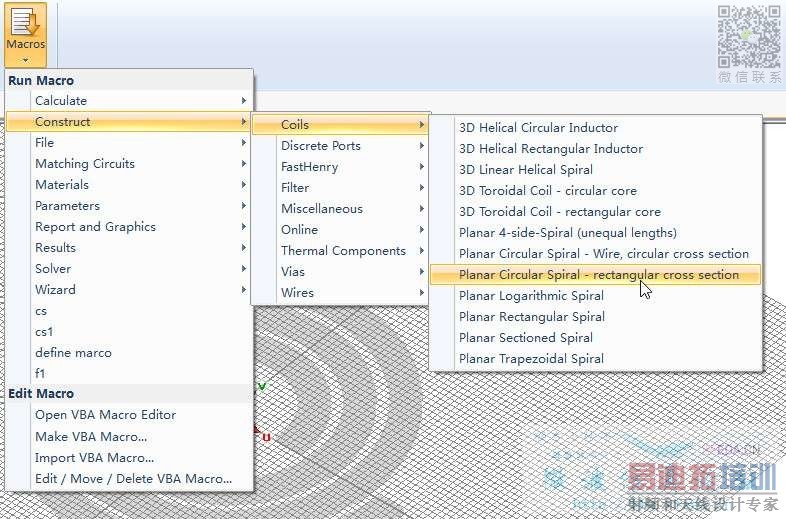Image resolution: width=786 pixels, height=519 pixels.
Task: Run Planar Circular Spiral Wire circular cross section
Action: pyautogui.click(x=596, y=254)
